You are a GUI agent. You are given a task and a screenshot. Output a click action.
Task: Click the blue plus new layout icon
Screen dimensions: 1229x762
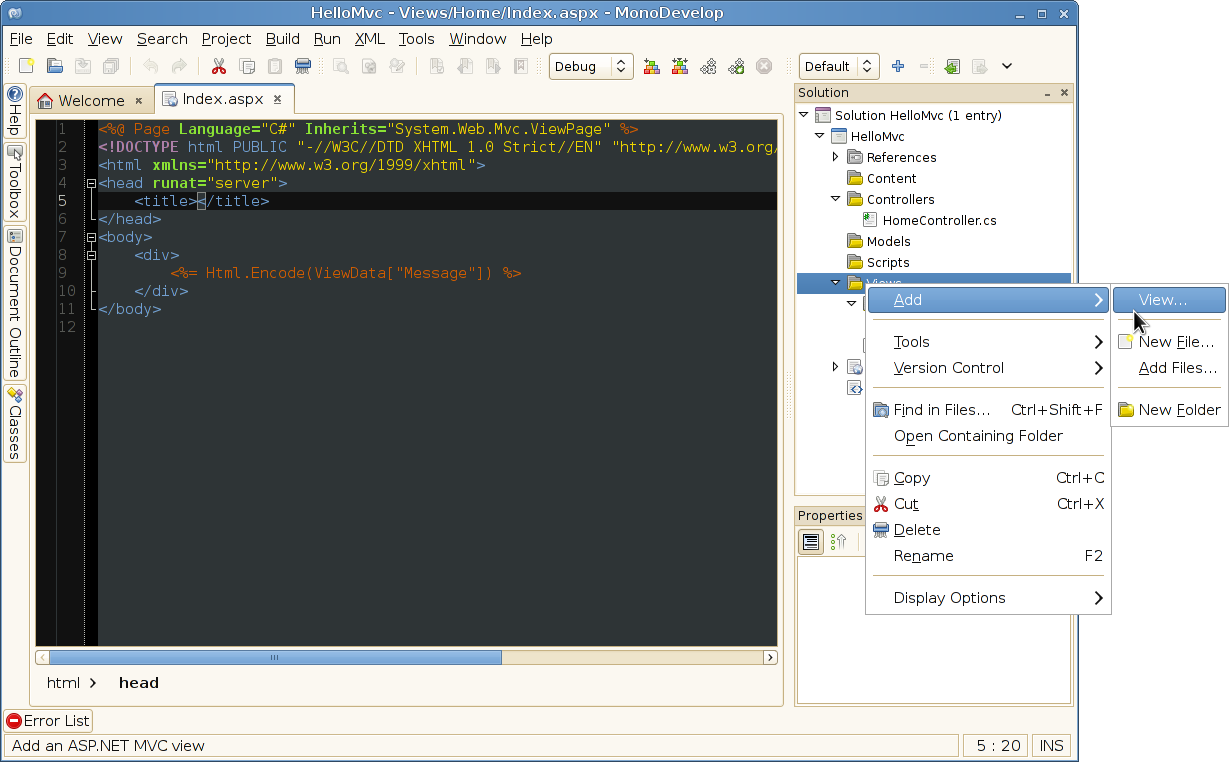[898, 66]
